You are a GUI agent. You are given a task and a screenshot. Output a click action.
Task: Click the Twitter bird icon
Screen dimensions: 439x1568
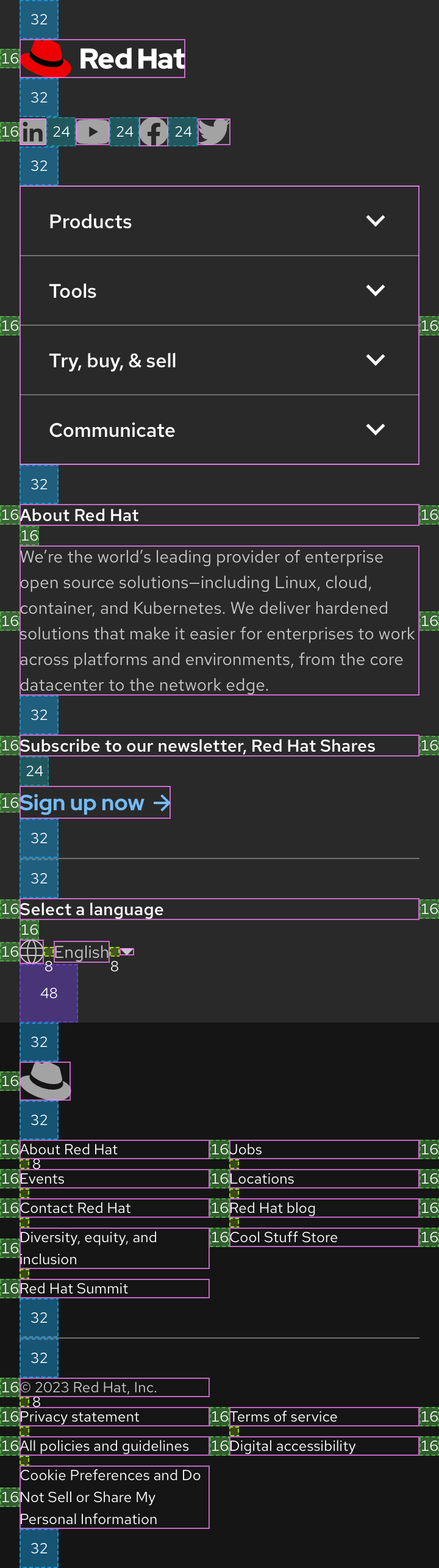213,131
